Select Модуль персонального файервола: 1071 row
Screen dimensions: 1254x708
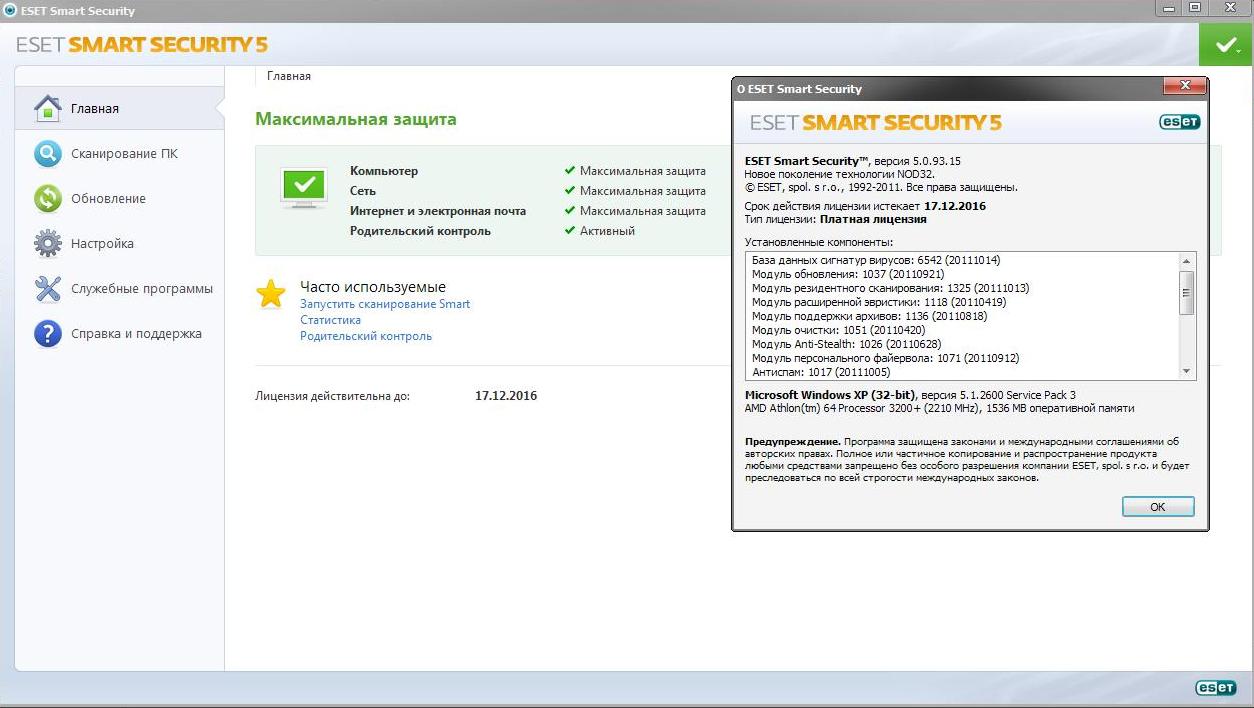(x=885, y=358)
